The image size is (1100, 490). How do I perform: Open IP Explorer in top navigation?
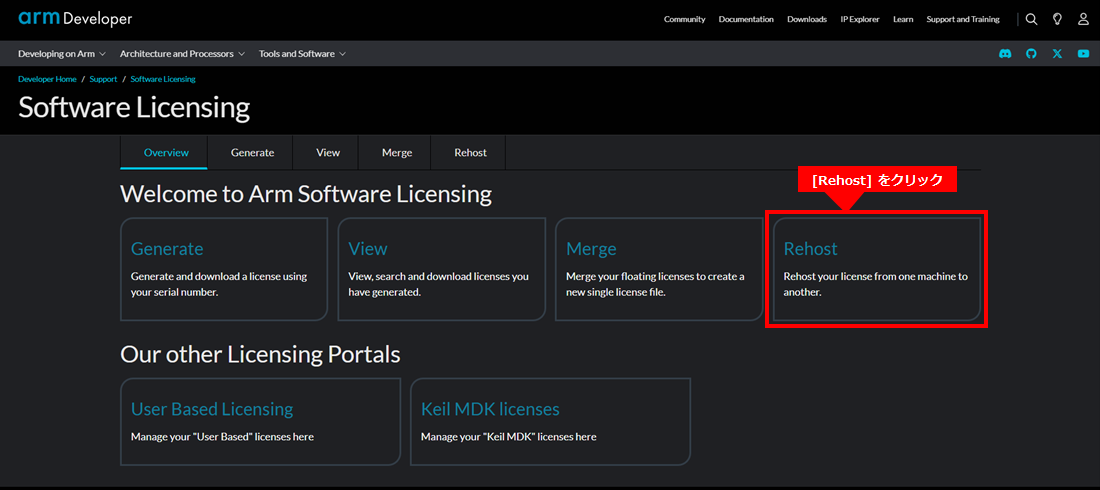[x=860, y=20]
